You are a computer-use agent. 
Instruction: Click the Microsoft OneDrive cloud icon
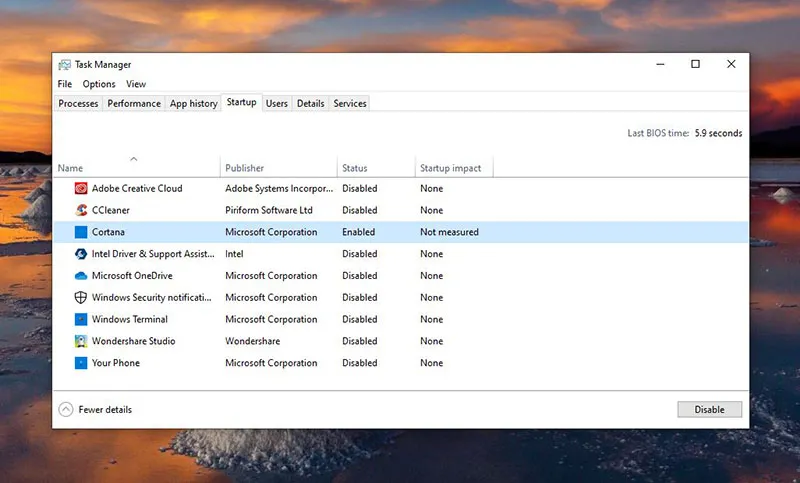pyautogui.click(x=81, y=276)
